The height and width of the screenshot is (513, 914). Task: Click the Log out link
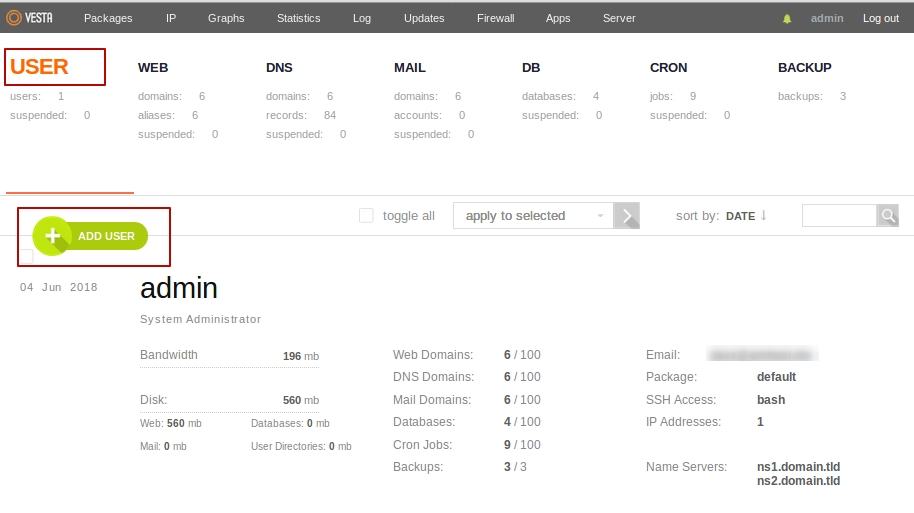pyautogui.click(x=880, y=18)
